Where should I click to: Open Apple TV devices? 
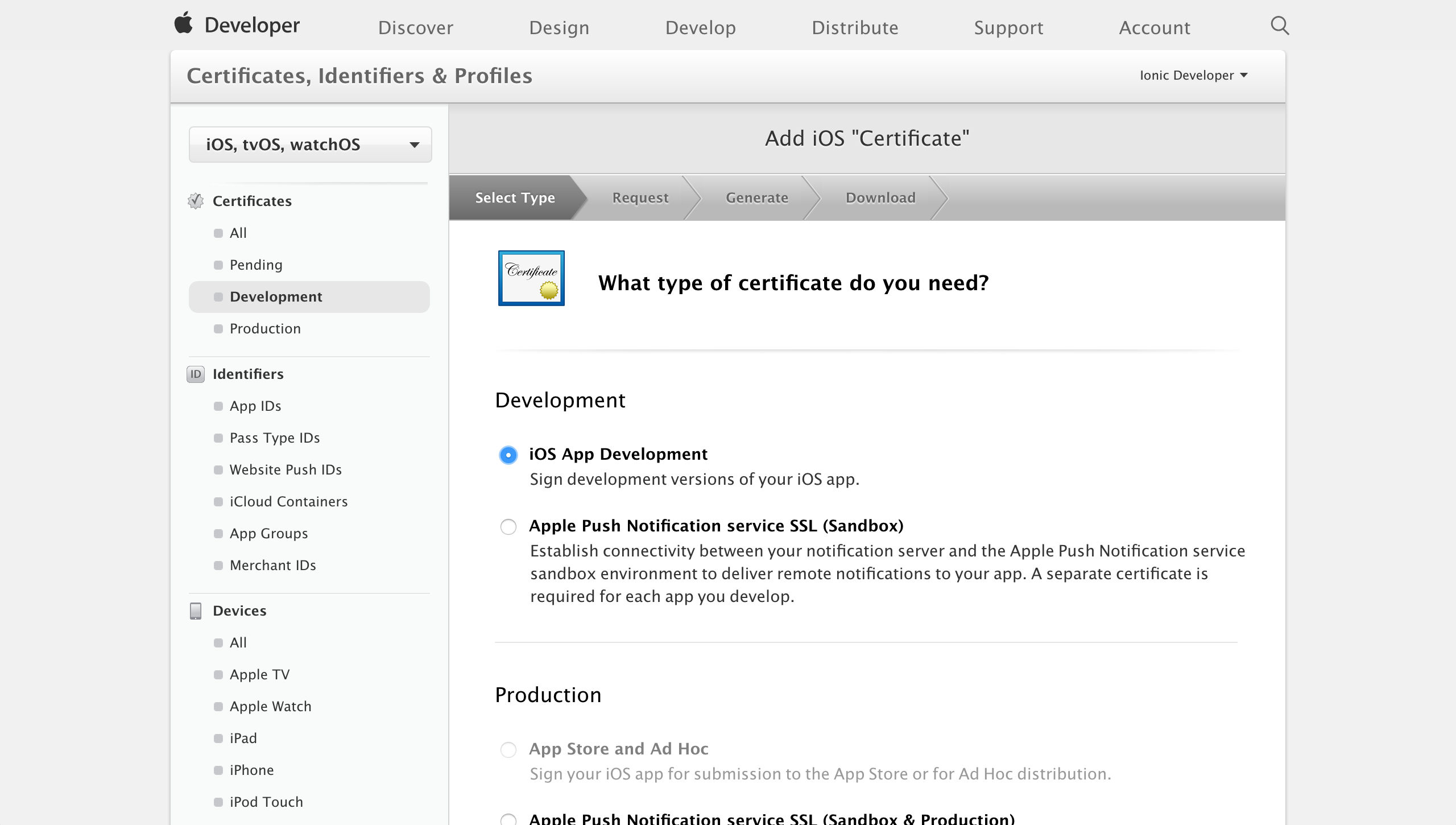pos(259,674)
